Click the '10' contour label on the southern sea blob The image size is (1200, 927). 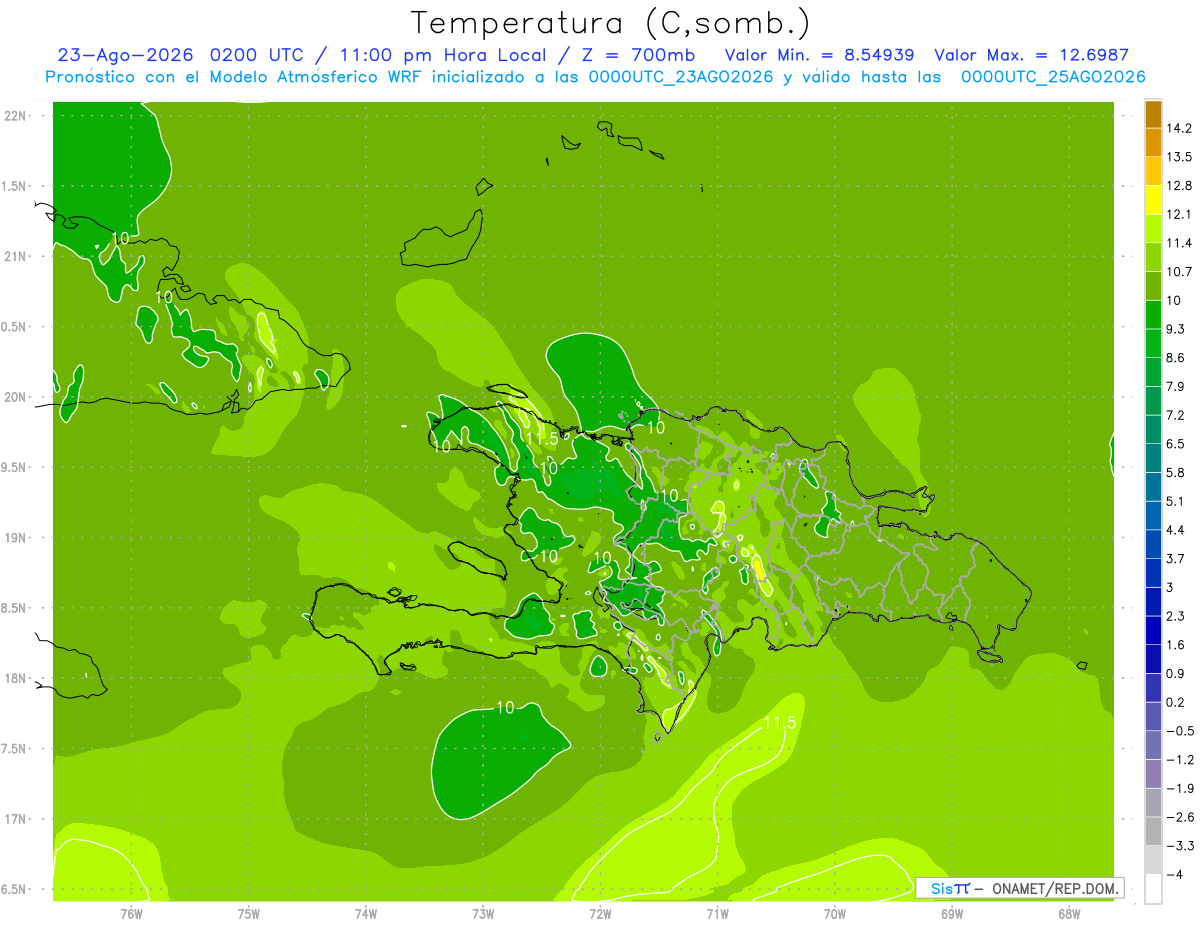505,707
